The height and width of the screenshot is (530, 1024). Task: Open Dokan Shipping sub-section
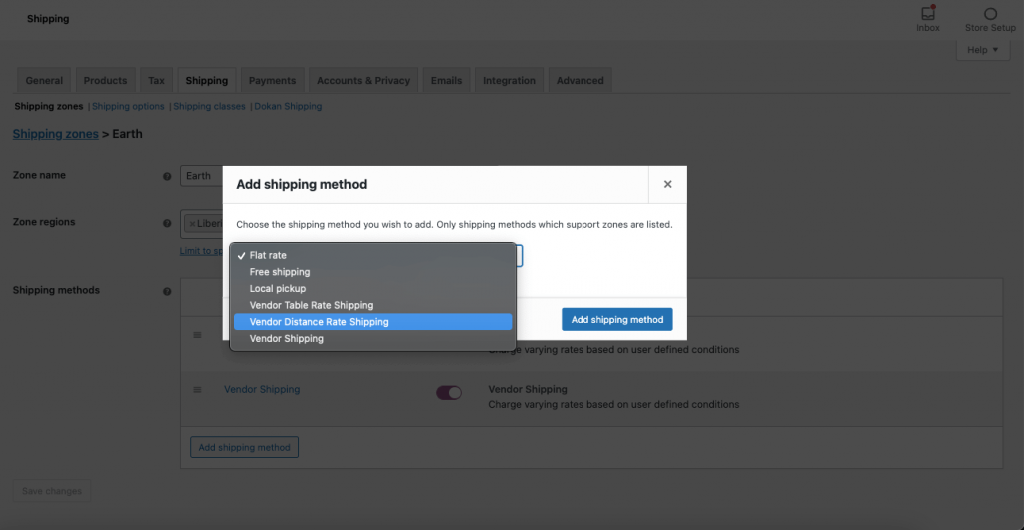[288, 106]
